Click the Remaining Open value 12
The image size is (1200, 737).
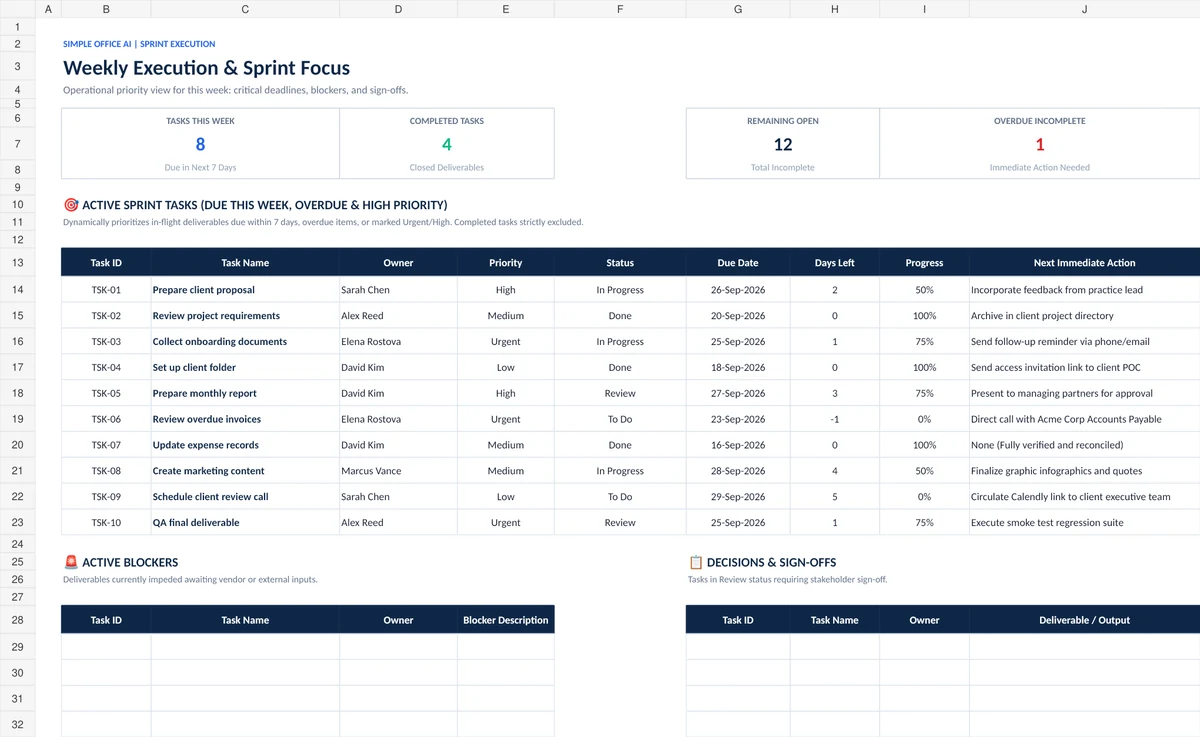[x=783, y=144]
